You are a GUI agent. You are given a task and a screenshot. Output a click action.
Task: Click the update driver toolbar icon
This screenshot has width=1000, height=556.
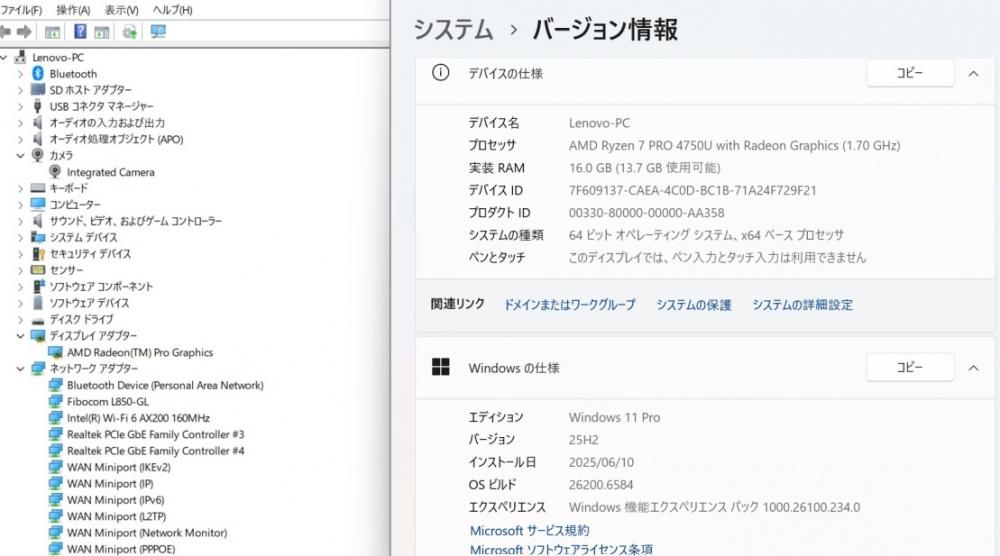coord(129,32)
